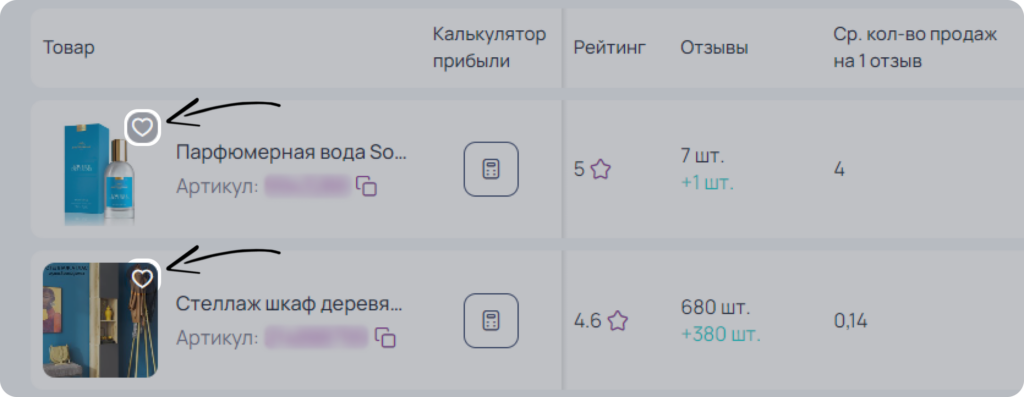Sort by the Рейтинг column header
Viewport: 1024px width, 397px height.
coord(610,48)
